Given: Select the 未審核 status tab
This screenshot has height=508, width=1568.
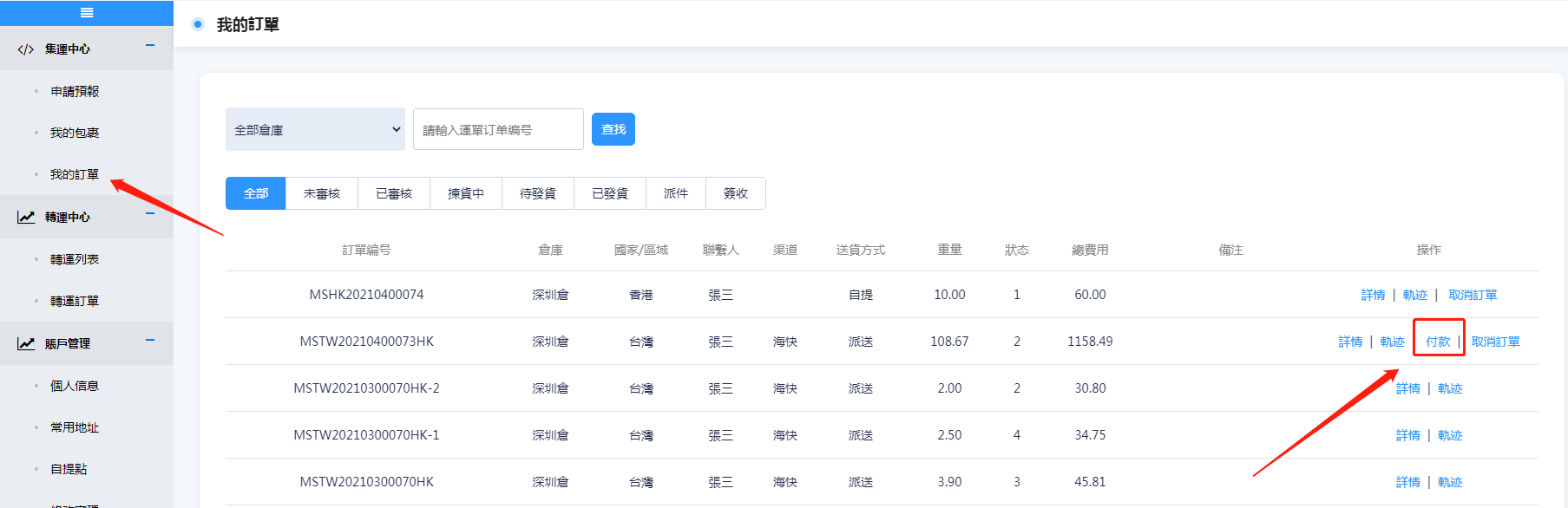Looking at the screenshot, I should coord(322,193).
